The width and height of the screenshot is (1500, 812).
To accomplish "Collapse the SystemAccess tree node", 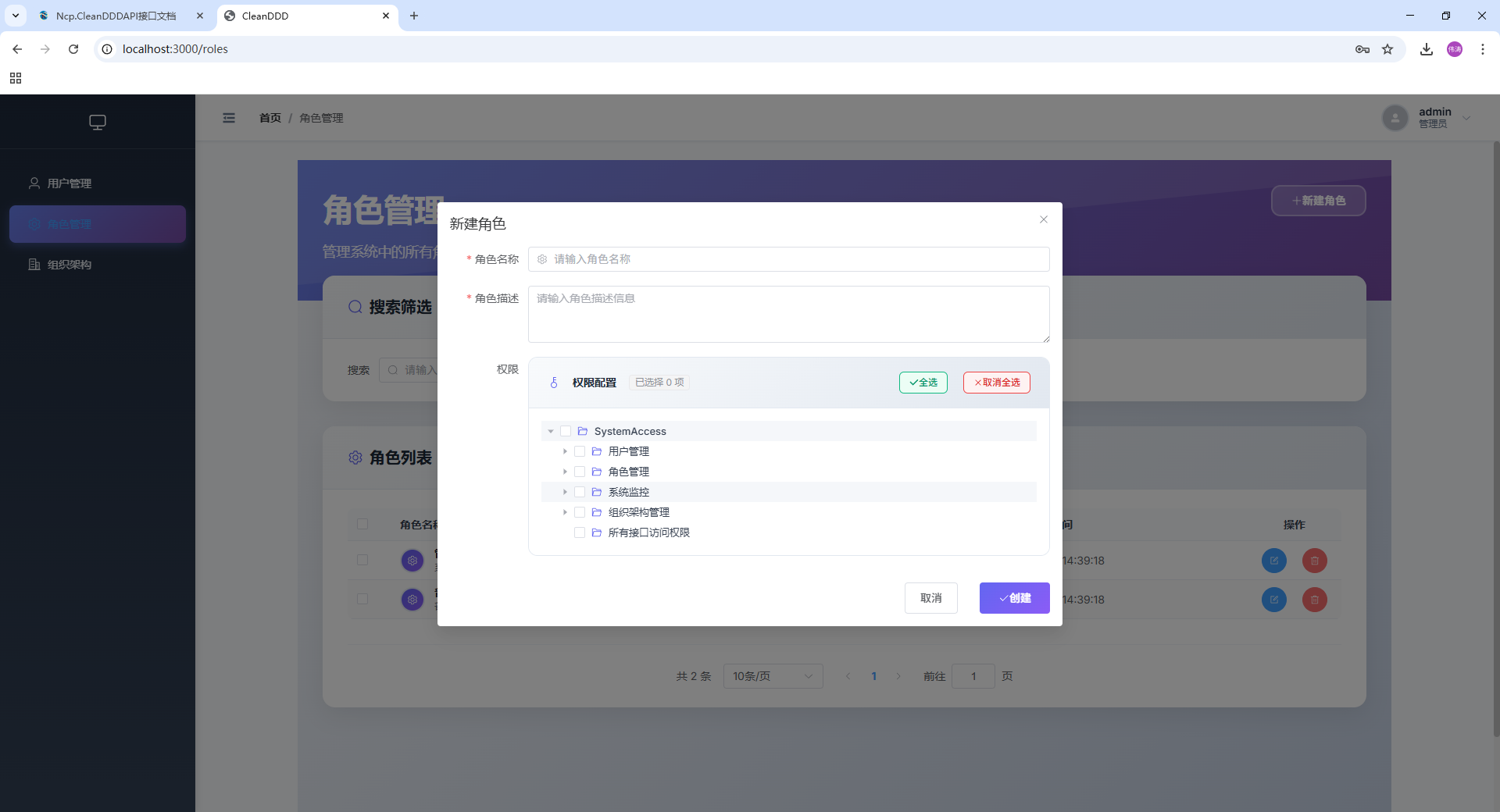I will pyautogui.click(x=551, y=431).
